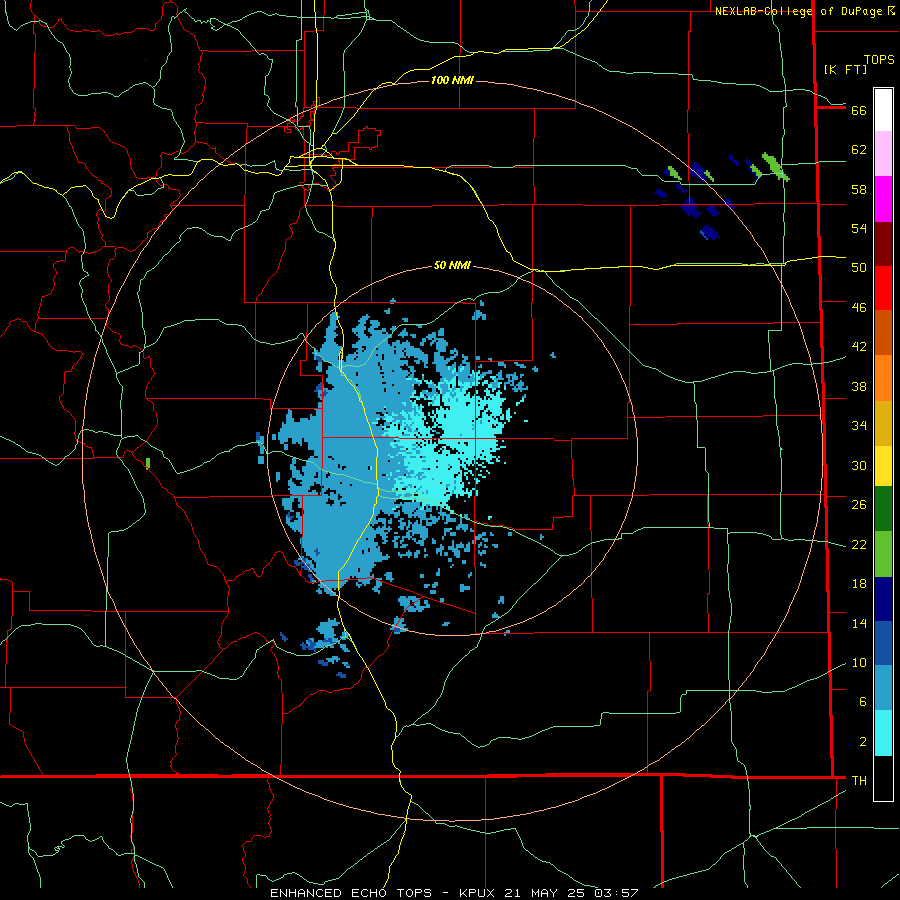
Task: Click the 50 value on the legend scale
Action: coord(859,268)
